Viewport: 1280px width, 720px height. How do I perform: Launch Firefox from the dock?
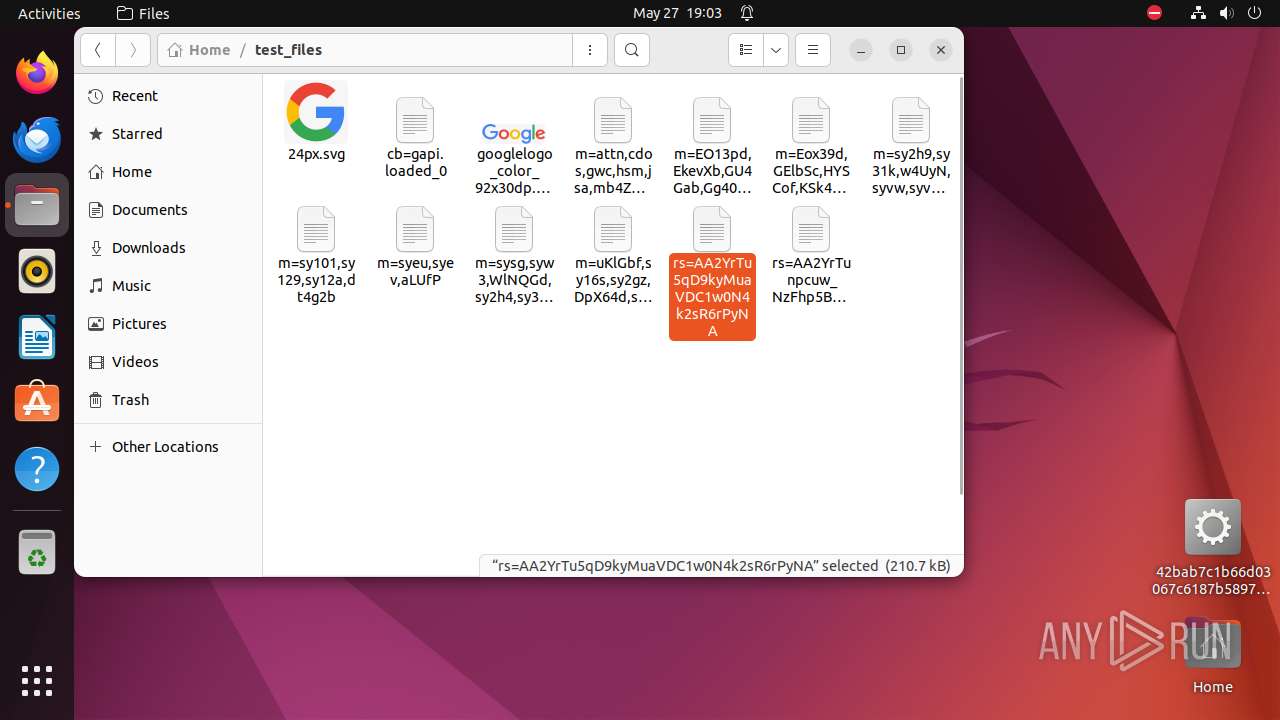coord(37,73)
